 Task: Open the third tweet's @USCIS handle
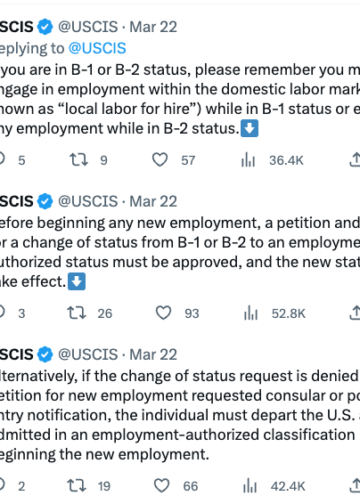(x=88, y=354)
